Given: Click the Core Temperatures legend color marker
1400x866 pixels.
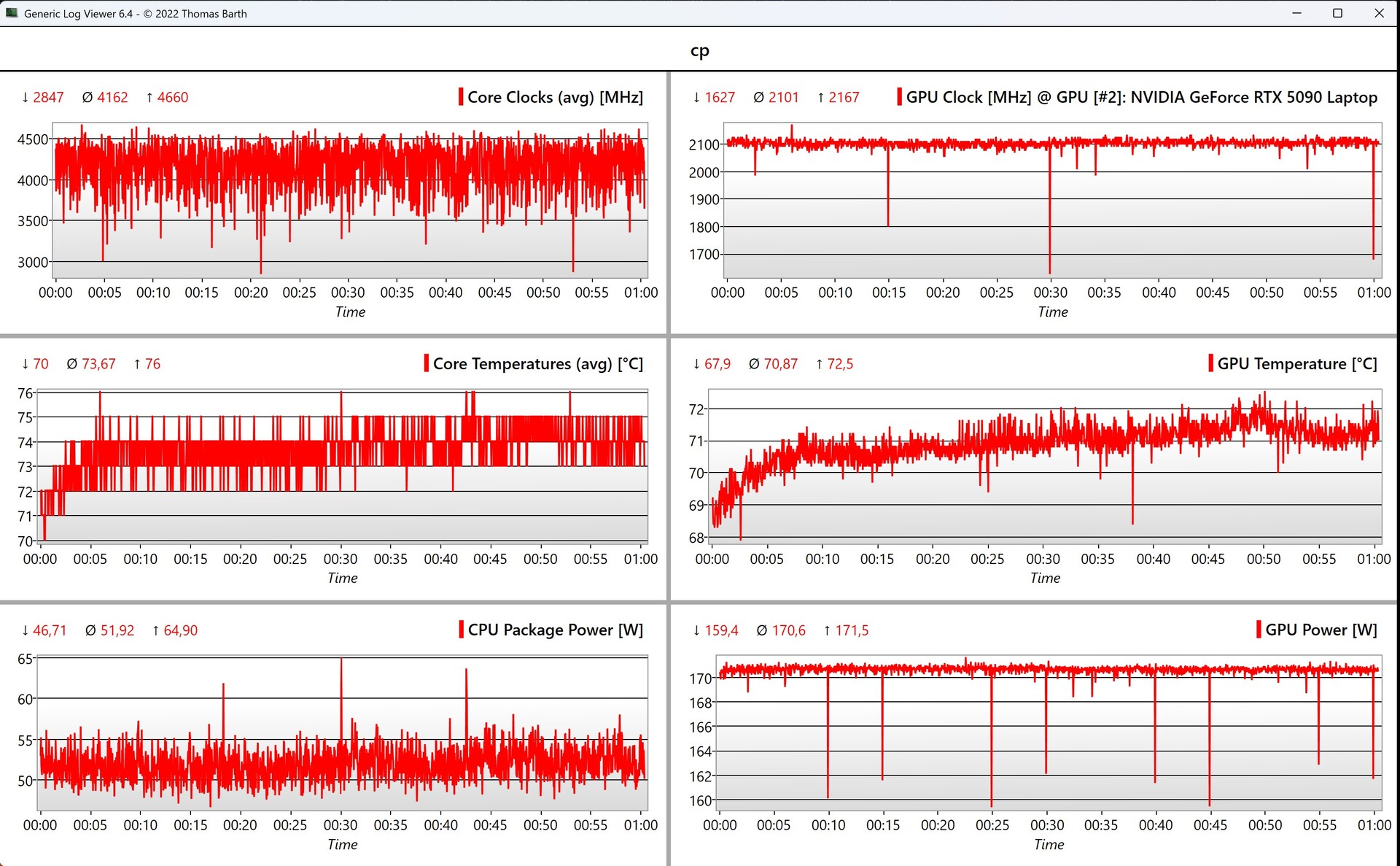Looking at the screenshot, I should [x=426, y=363].
